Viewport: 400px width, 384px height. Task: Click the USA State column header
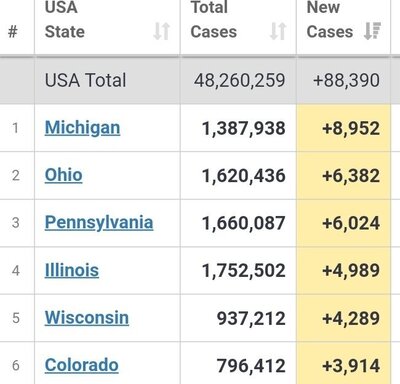pyautogui.click(x=107, y=27)
